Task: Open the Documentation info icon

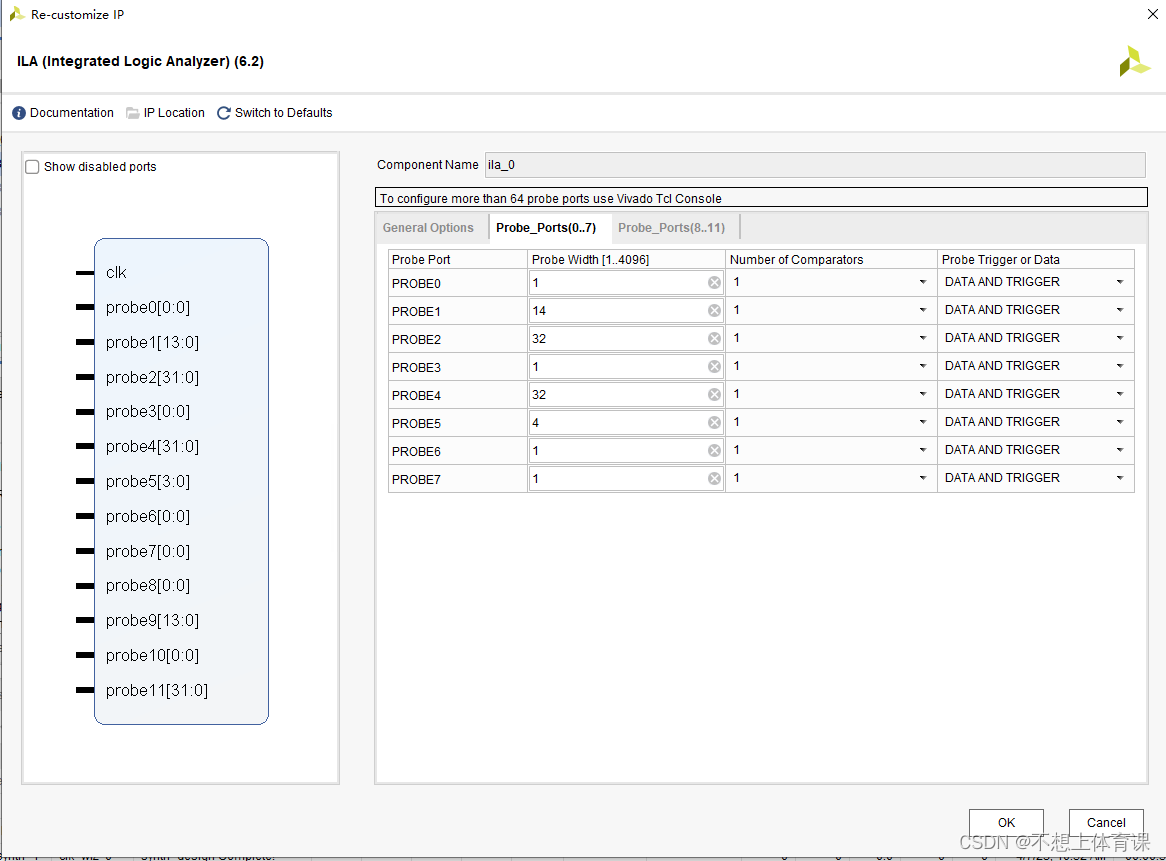Action: coord(19,113)
